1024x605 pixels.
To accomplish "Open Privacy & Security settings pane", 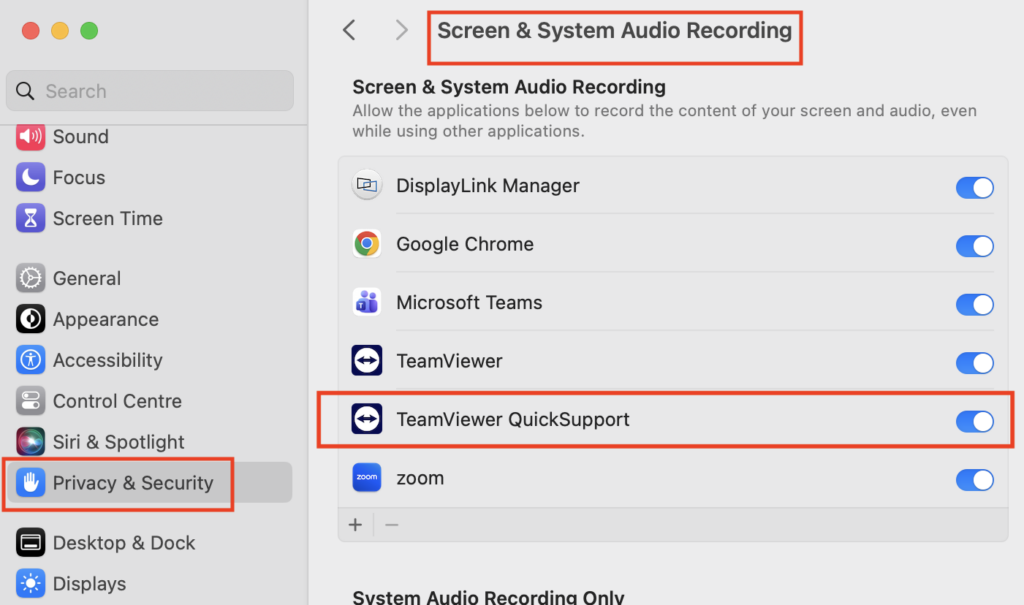I will tap(133, 483).
